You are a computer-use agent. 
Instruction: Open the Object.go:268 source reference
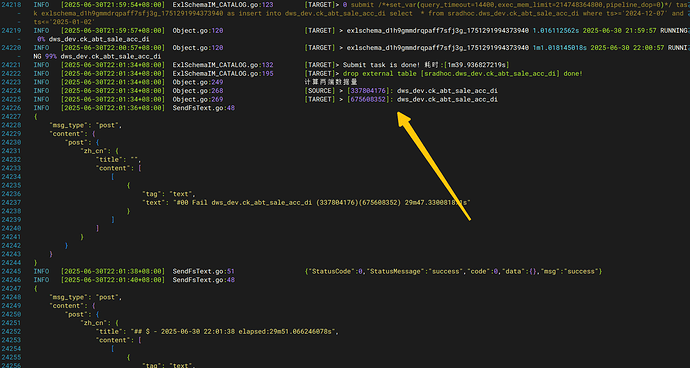198,91
